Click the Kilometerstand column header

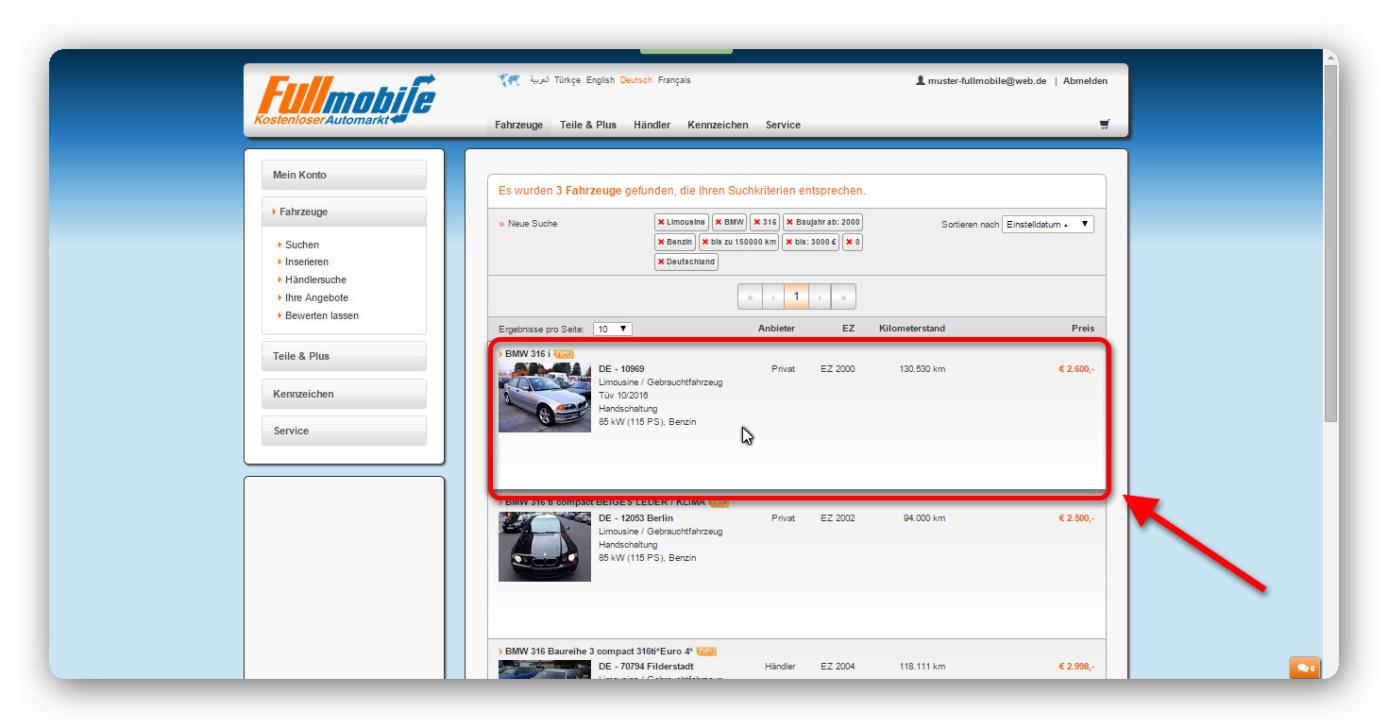(x=912, y=328)
